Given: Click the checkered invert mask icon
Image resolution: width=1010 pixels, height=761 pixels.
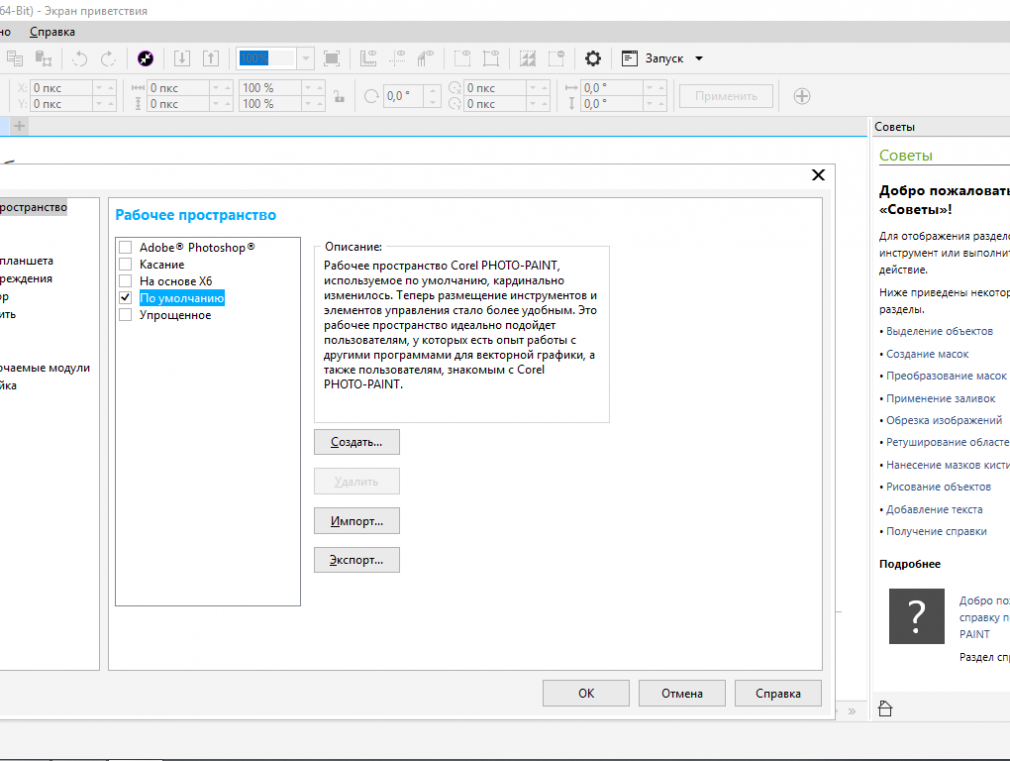Looking at the screenshot, I should pos(528,59).
